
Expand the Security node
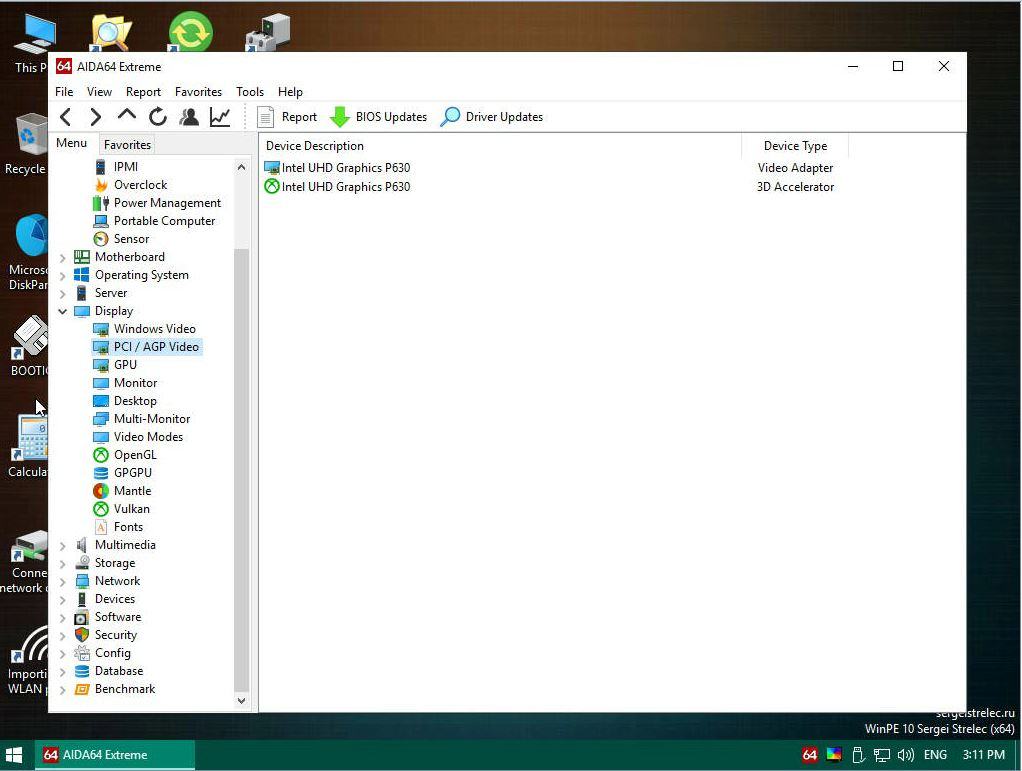[x=63, y=636]
